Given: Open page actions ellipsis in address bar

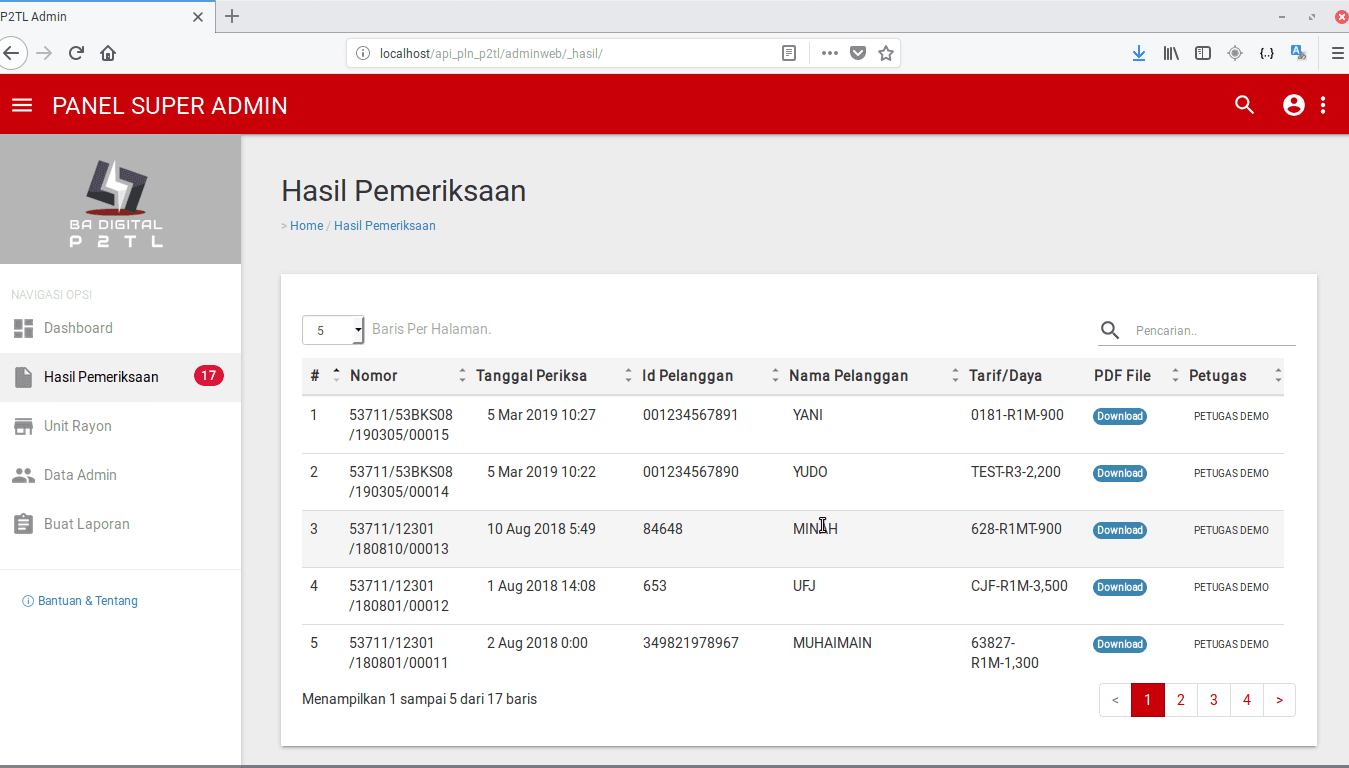Looking at the screenshot, I should [830, 53].
